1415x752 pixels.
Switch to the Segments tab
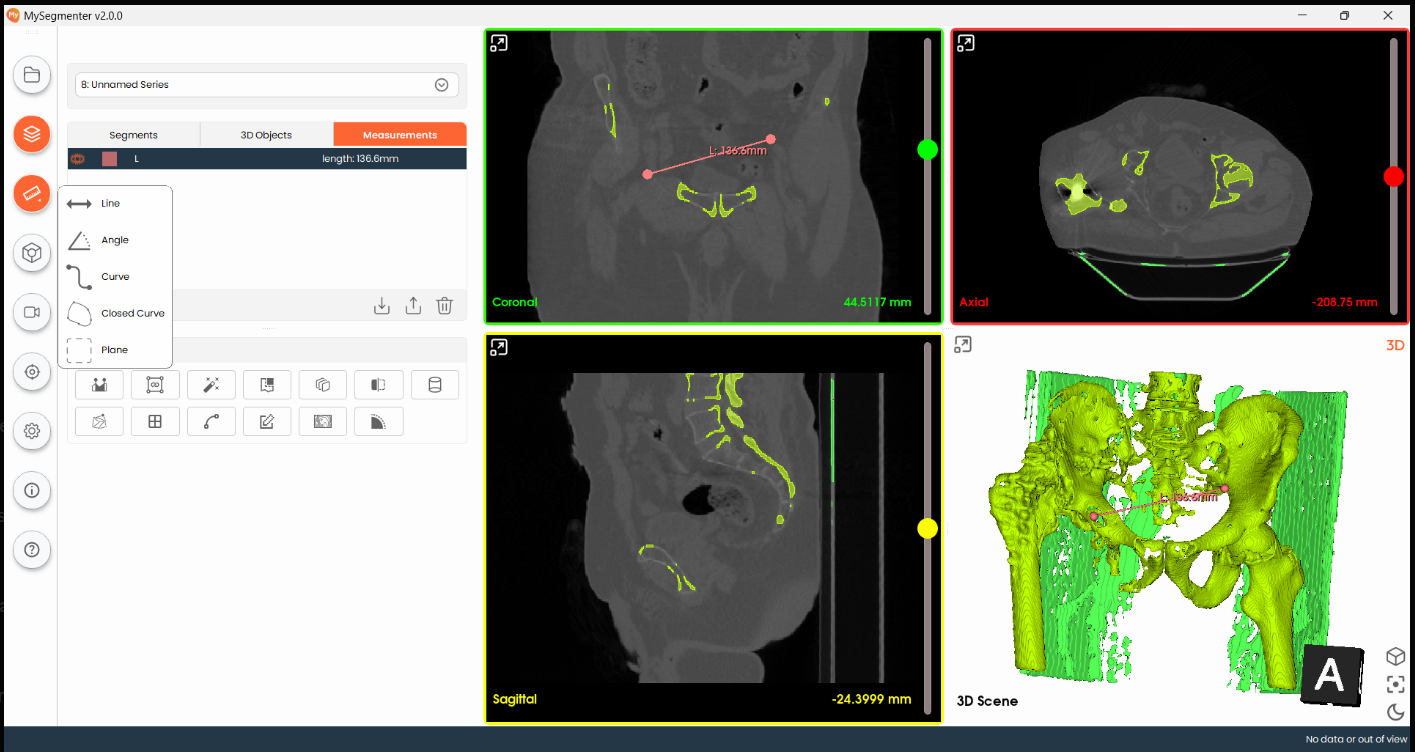coord(133,135)
